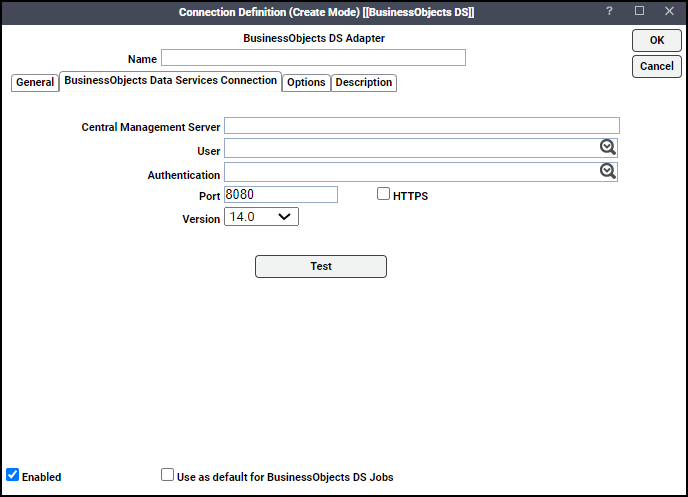Screen dimensions: 688x497
Task: Click the User label text
Action: click(208, 151)
